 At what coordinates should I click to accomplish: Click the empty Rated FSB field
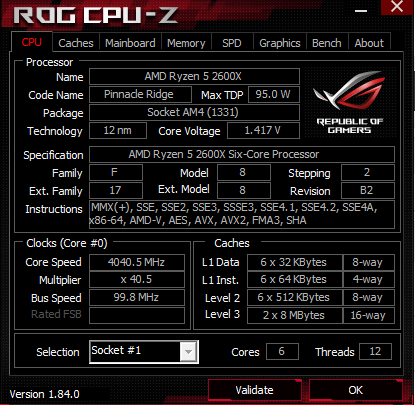point(137,315)
